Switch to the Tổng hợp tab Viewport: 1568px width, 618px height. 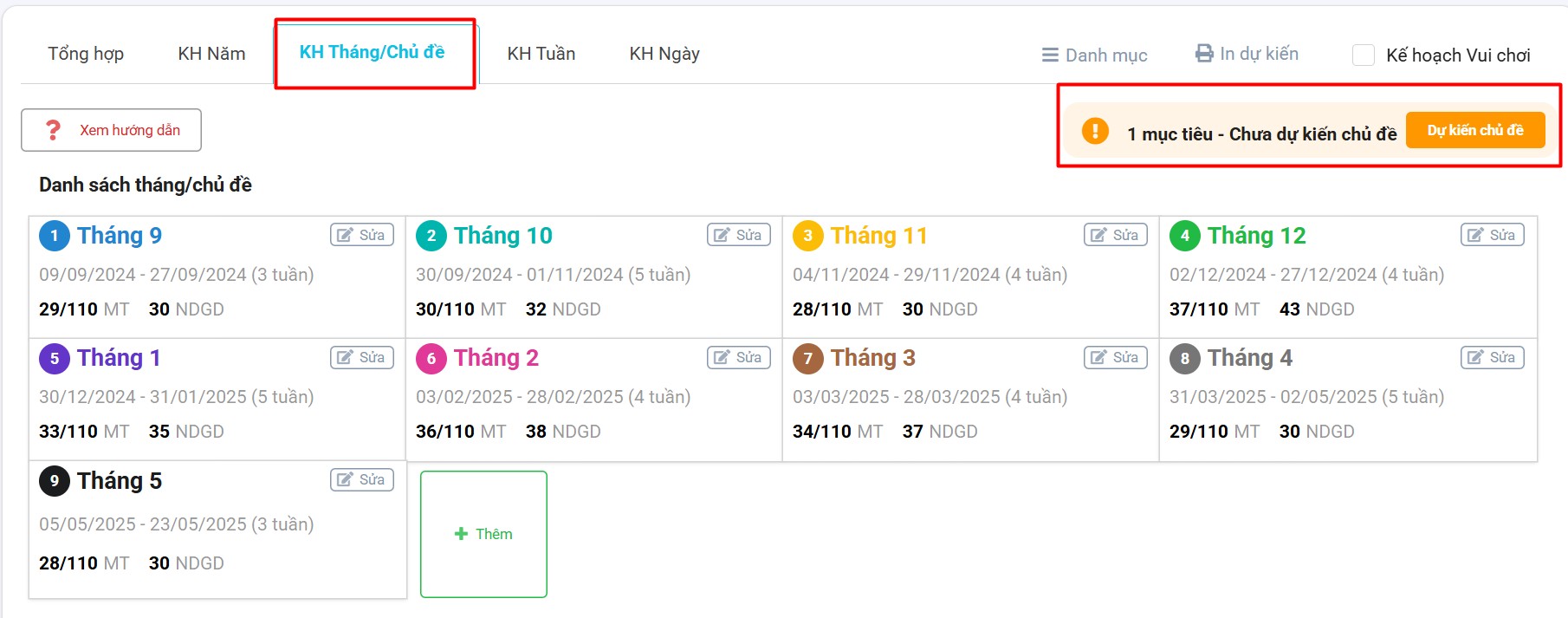coord(86,54)
